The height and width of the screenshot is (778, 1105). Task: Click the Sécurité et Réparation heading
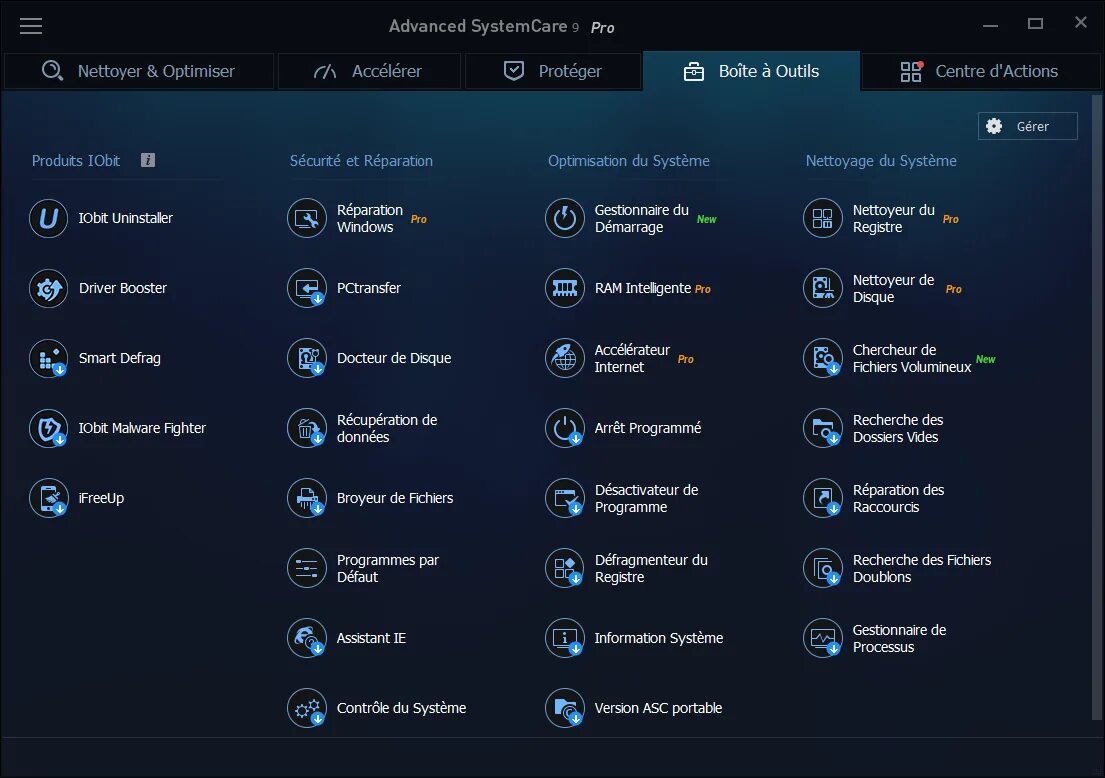click(362, 161)
